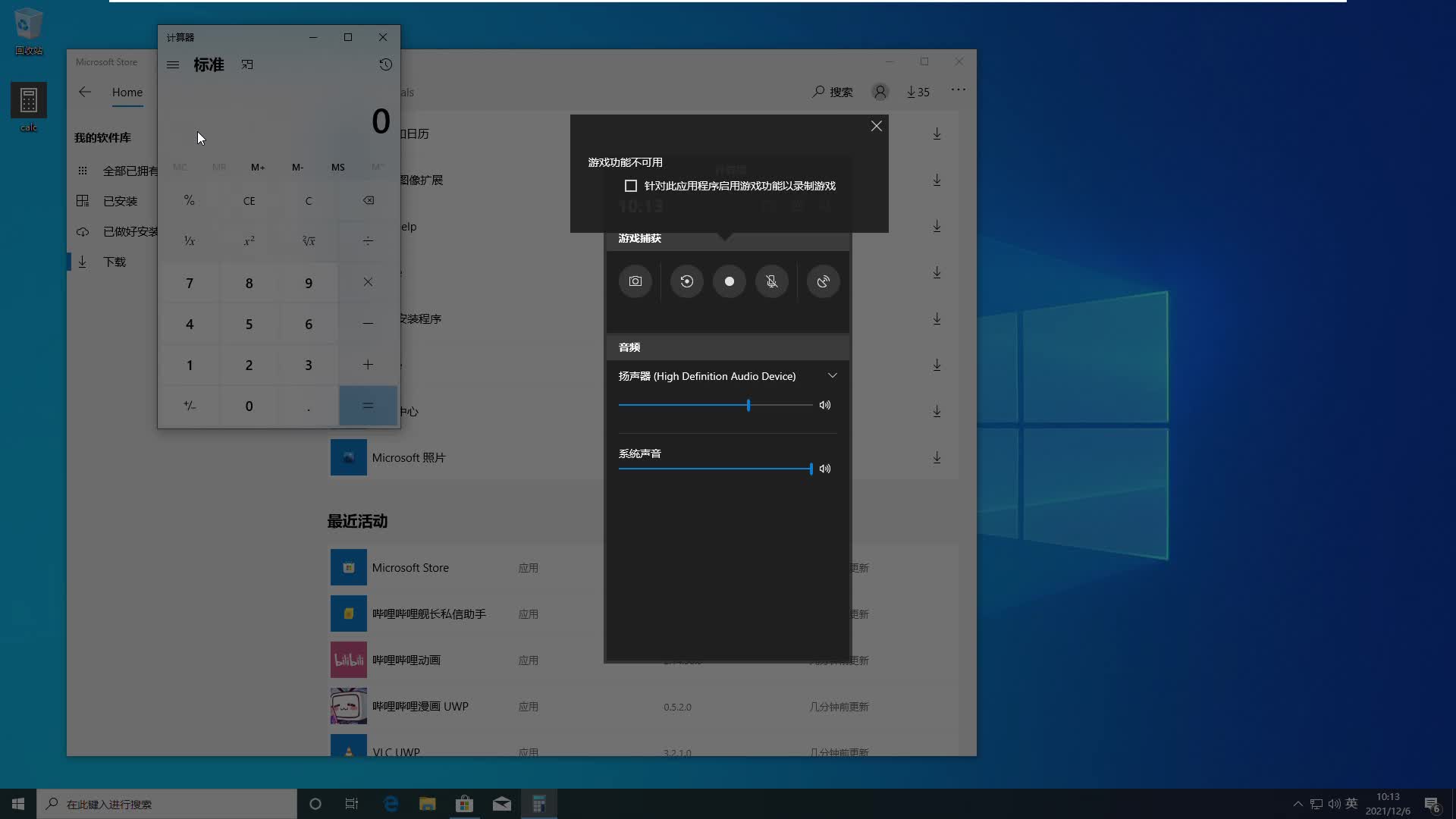Show hidden system tray icons chevron
Screen dimensions: 1456x819
click(1298, 804)
